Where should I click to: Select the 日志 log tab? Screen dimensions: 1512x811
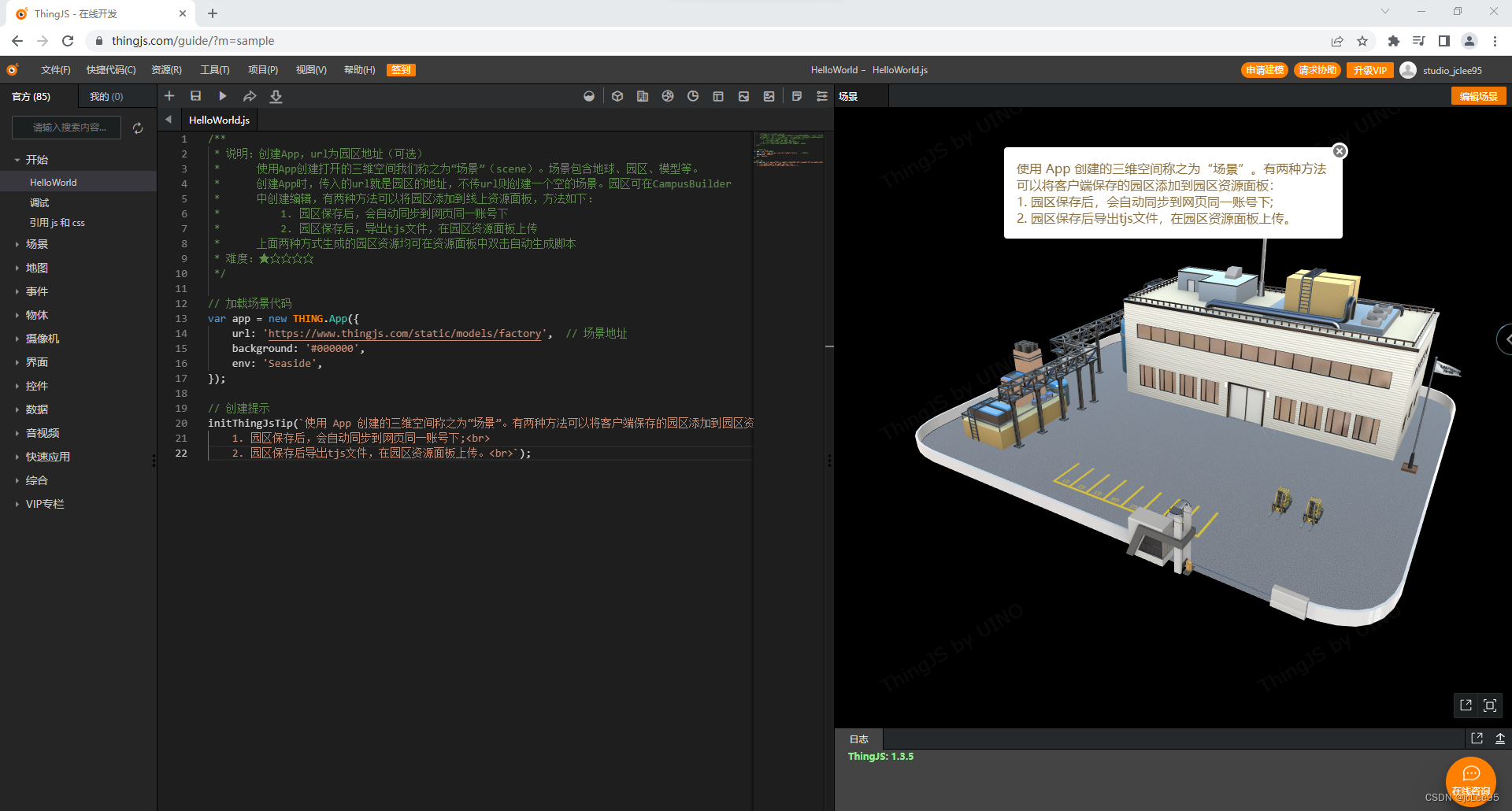click(x=859, y=739)
